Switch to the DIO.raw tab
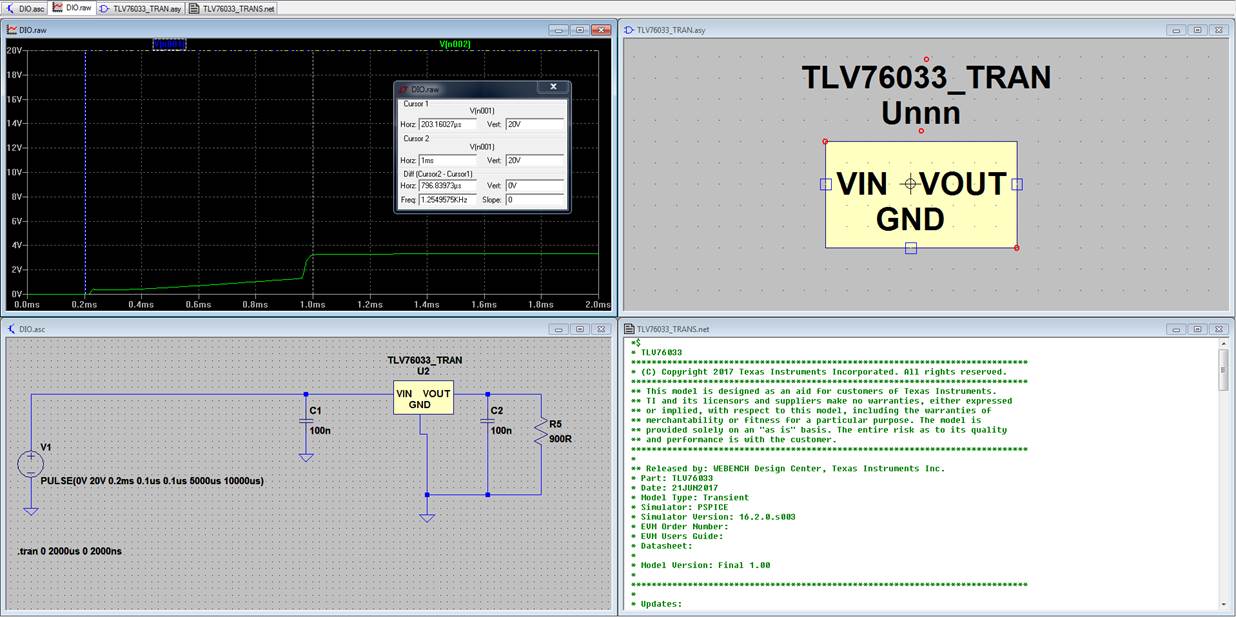 pos(72,7)
